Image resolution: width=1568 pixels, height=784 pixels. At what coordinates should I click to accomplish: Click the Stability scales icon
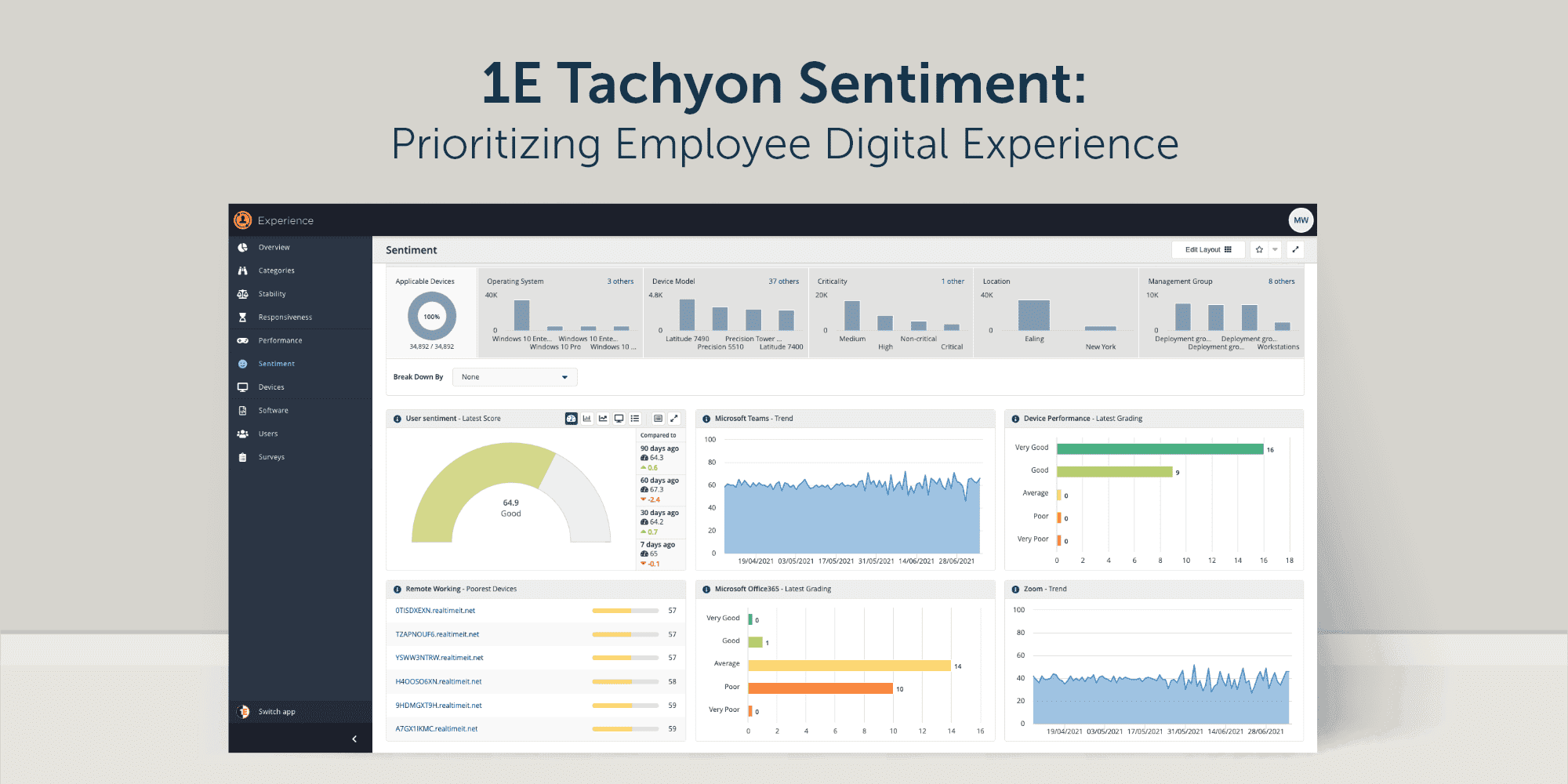(242, 294)
